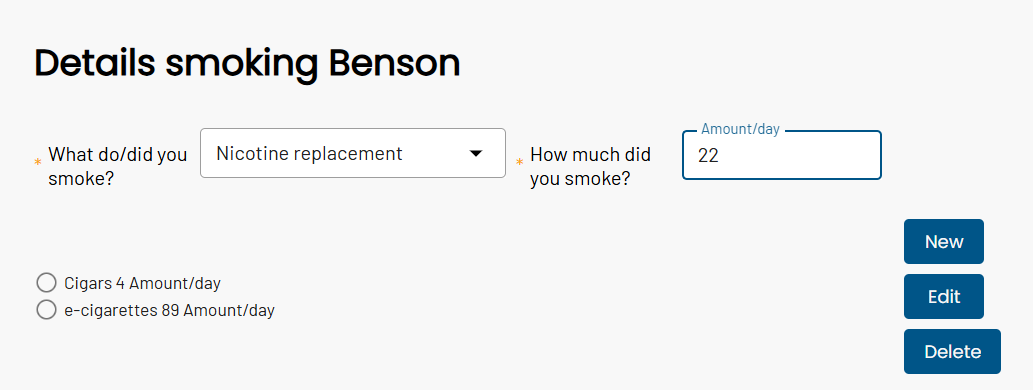Screen dimensions: 1033x390
Task: Click the black dropdown arrow icon
Action: pyautogui.click(x=476, y=153)
